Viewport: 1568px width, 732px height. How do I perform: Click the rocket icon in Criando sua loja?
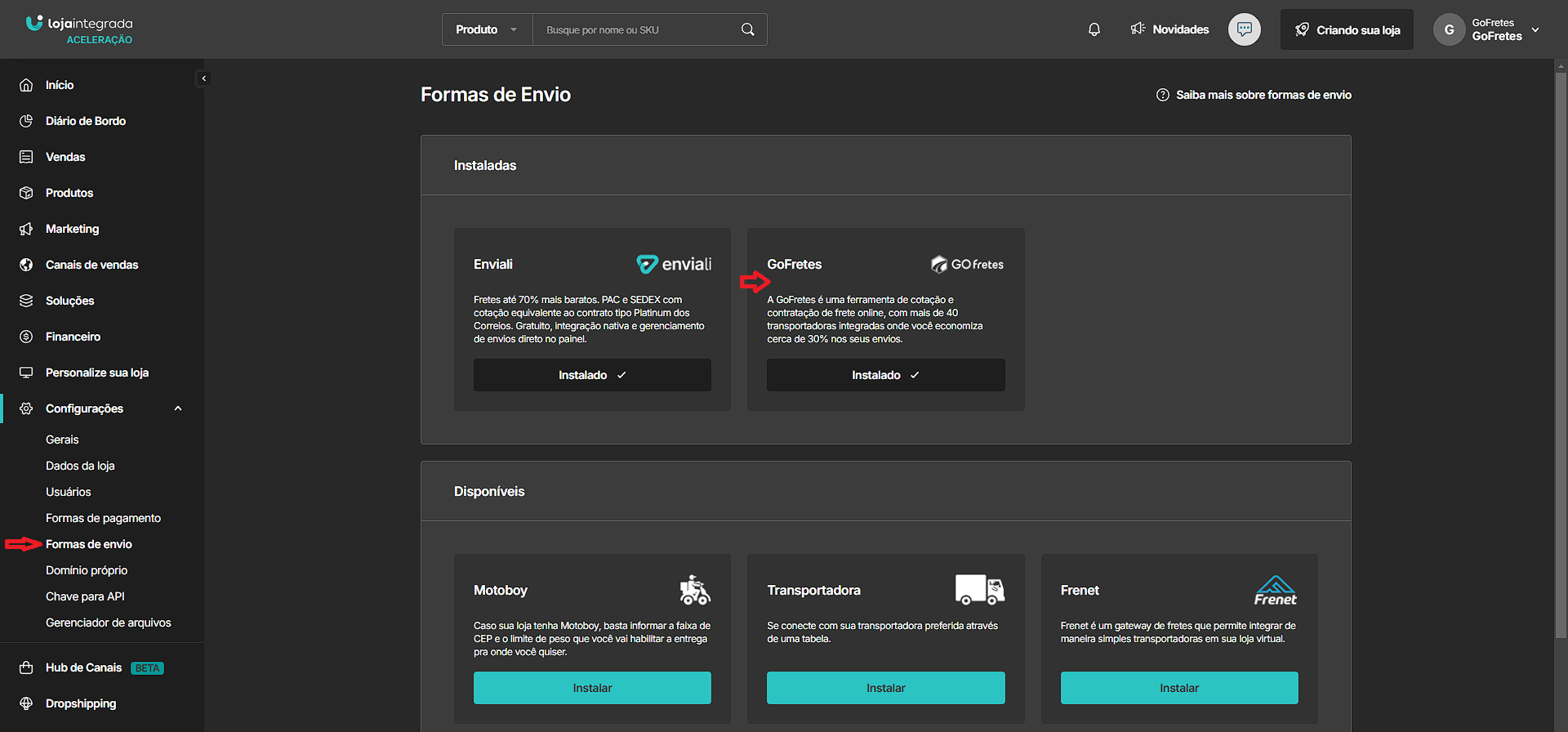click(1302, 29)
